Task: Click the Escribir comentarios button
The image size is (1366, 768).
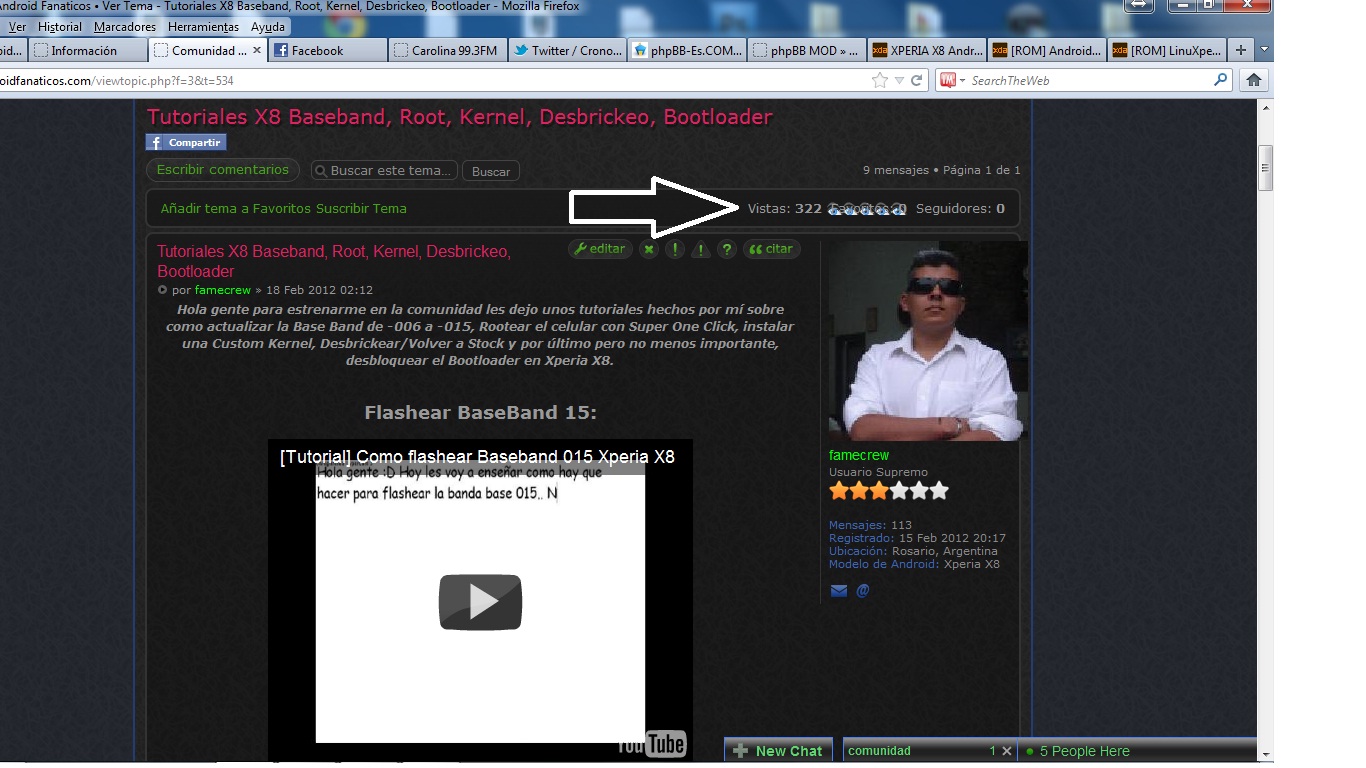Action: pyautogui.click(x=222, y=170)
